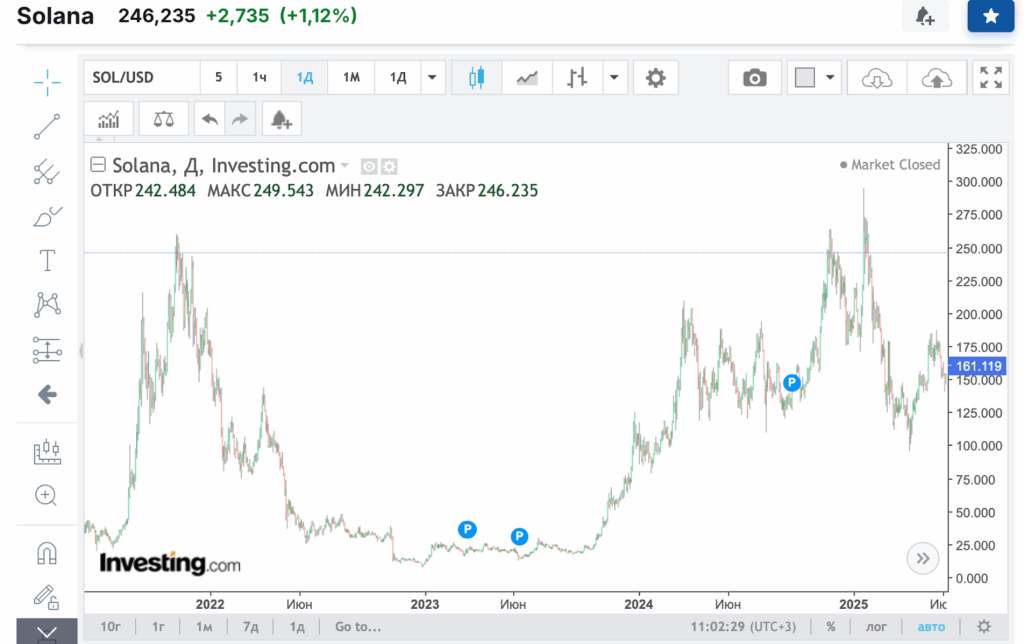Choose the brush drawing tool
Image resolution: width=1024 pixels, height=644 pixels.
[x=47, y=215]
